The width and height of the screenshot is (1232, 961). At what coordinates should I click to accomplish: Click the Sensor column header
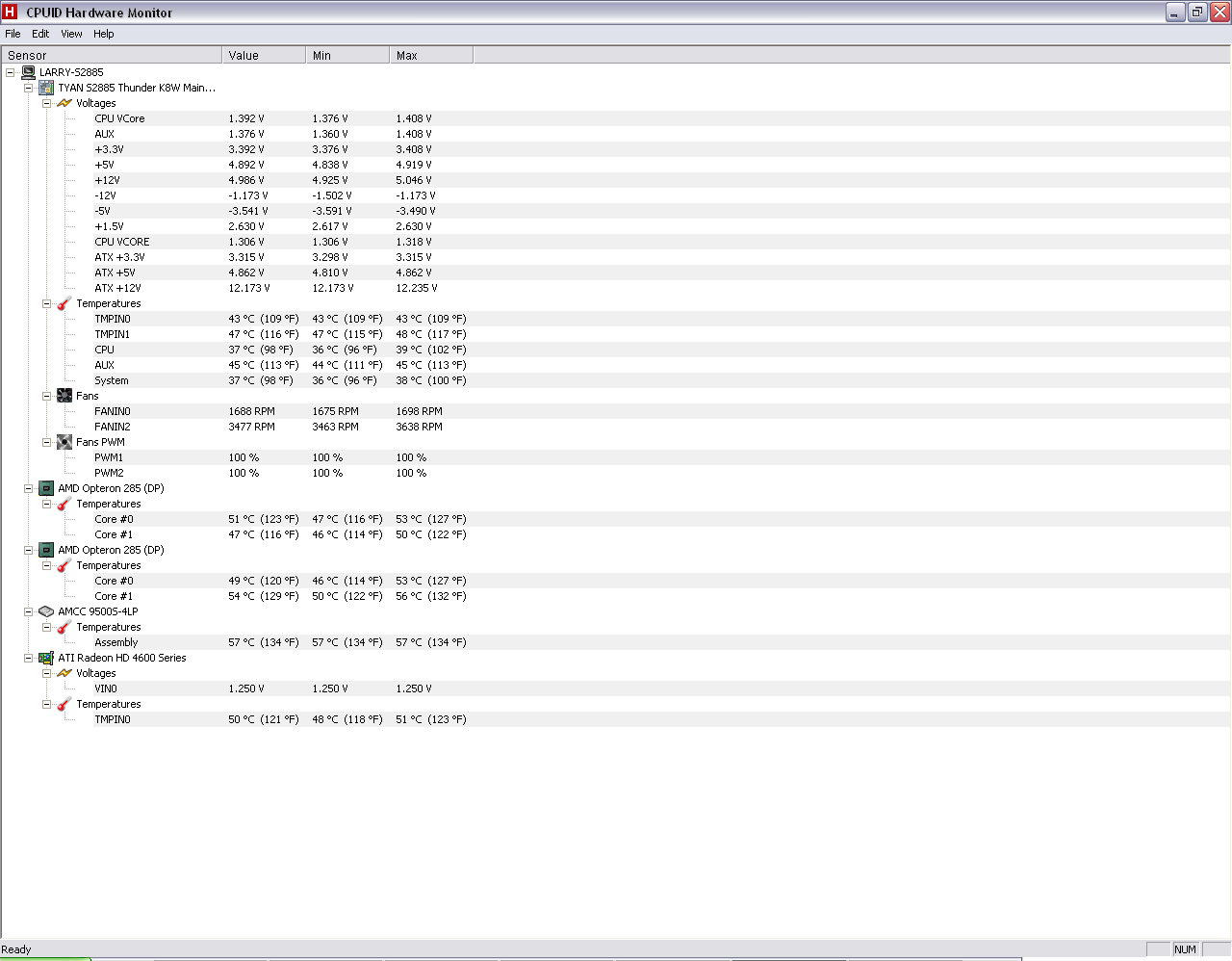click(113, 55)
